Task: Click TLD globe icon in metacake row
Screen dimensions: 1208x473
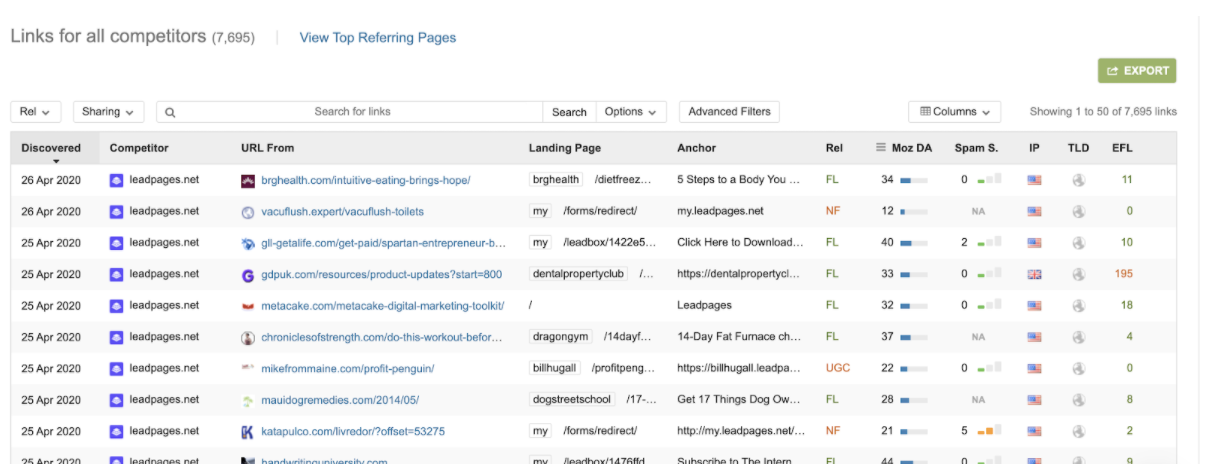Action: click(1078, 306)
